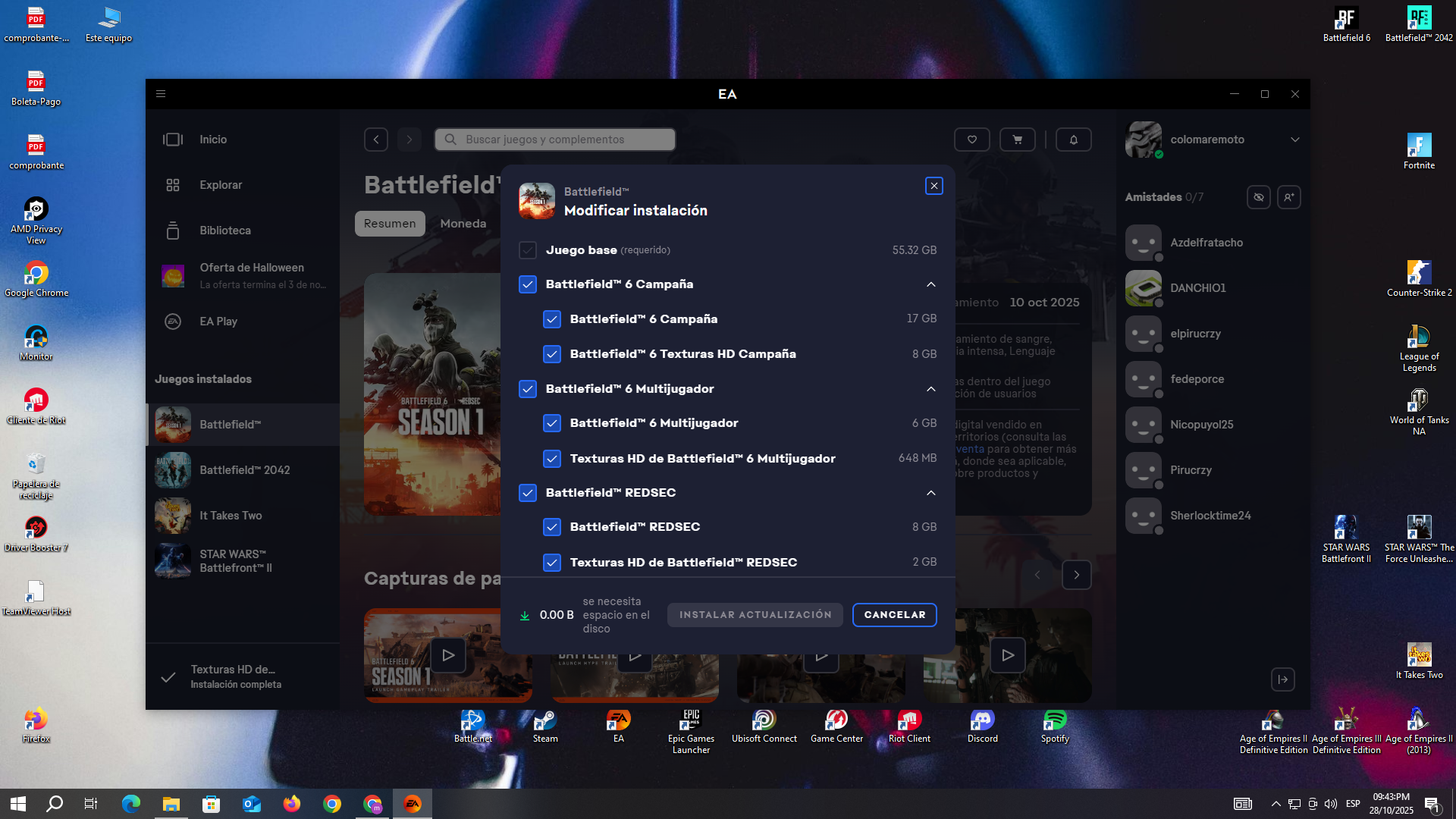Image resolution: width=1456 pixels, height=819 pixels.
Task: Close the Modificar instalación dialog
Action: pos(934,186)
